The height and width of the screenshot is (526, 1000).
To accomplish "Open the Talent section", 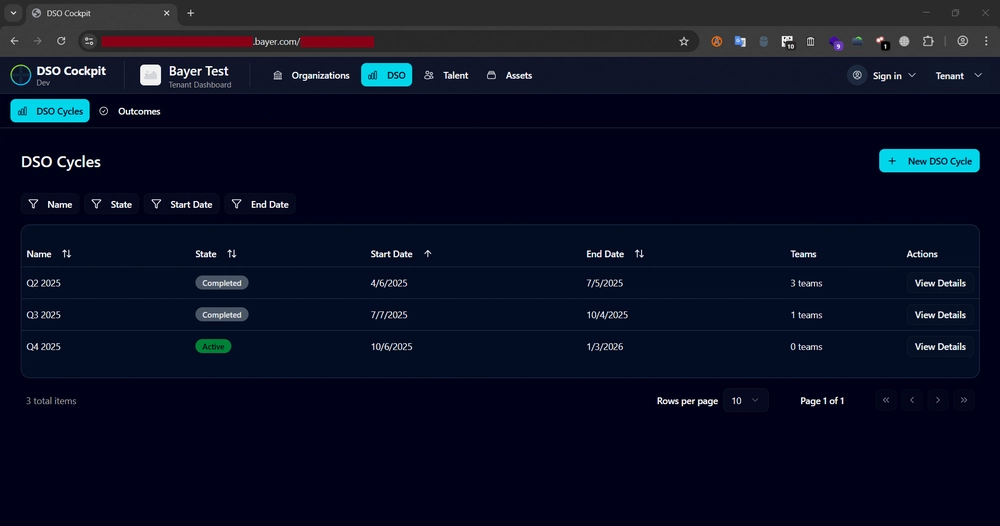I will coord(446,75).
